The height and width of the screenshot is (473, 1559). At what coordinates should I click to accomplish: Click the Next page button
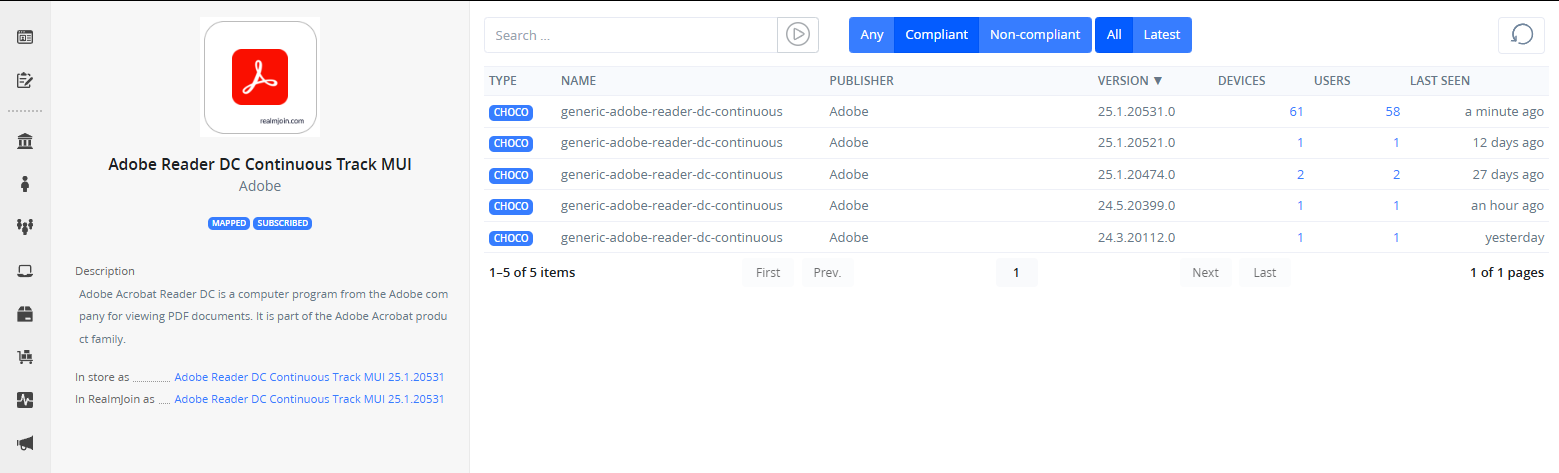(x=1205, y=273)
